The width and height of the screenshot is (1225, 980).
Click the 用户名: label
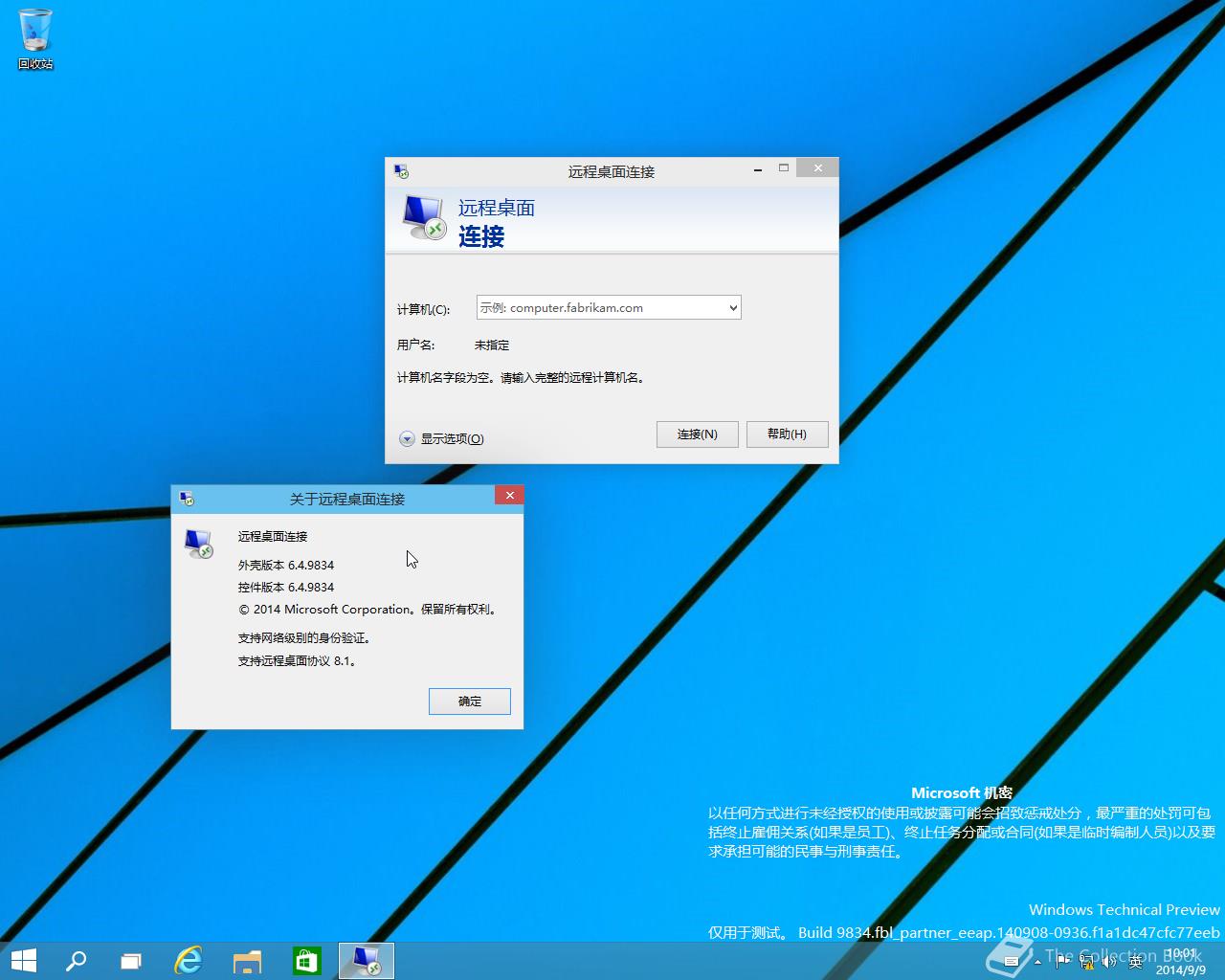click(x=415, y=345)
